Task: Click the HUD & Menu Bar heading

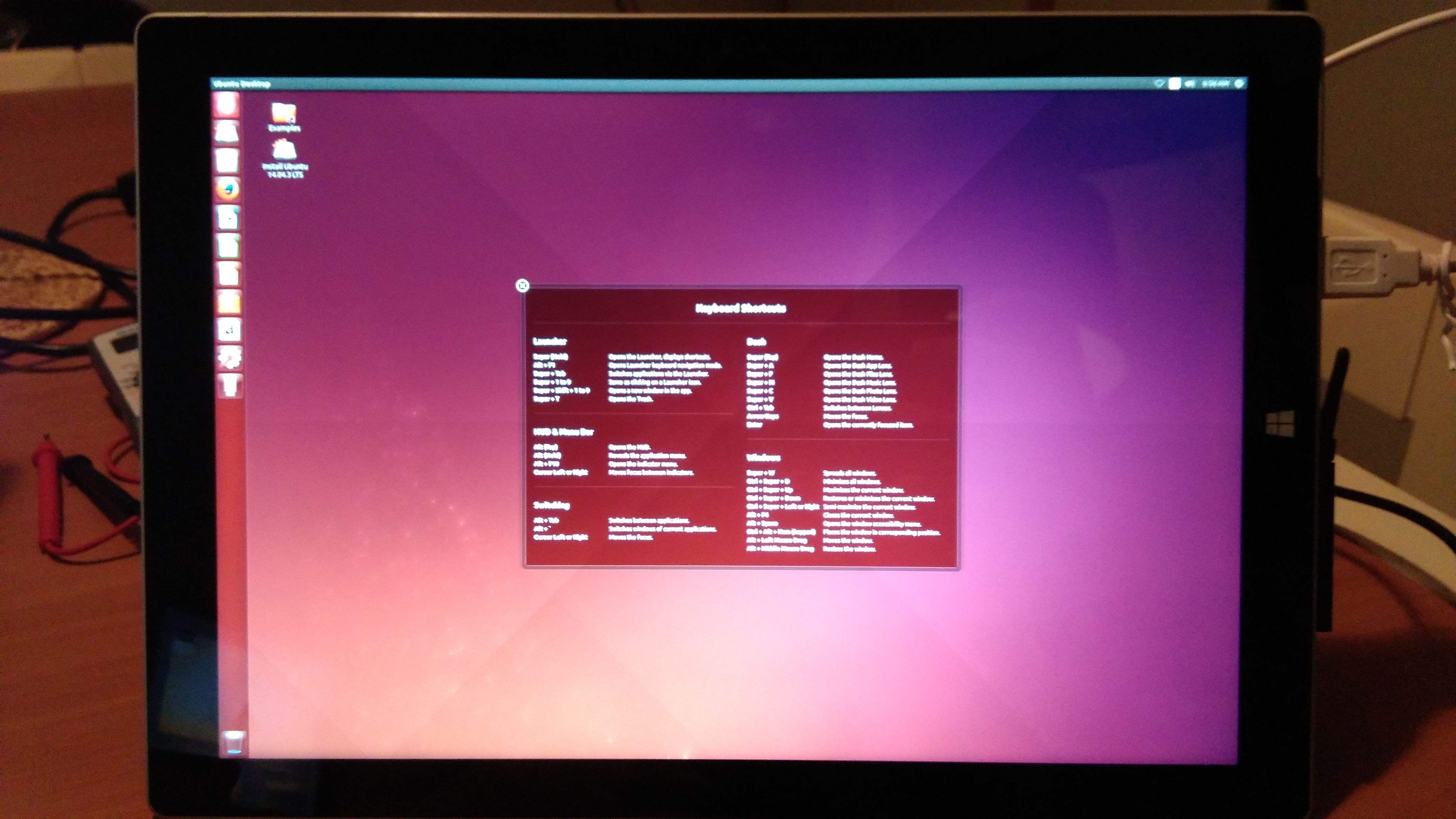Action: (564, 432)
